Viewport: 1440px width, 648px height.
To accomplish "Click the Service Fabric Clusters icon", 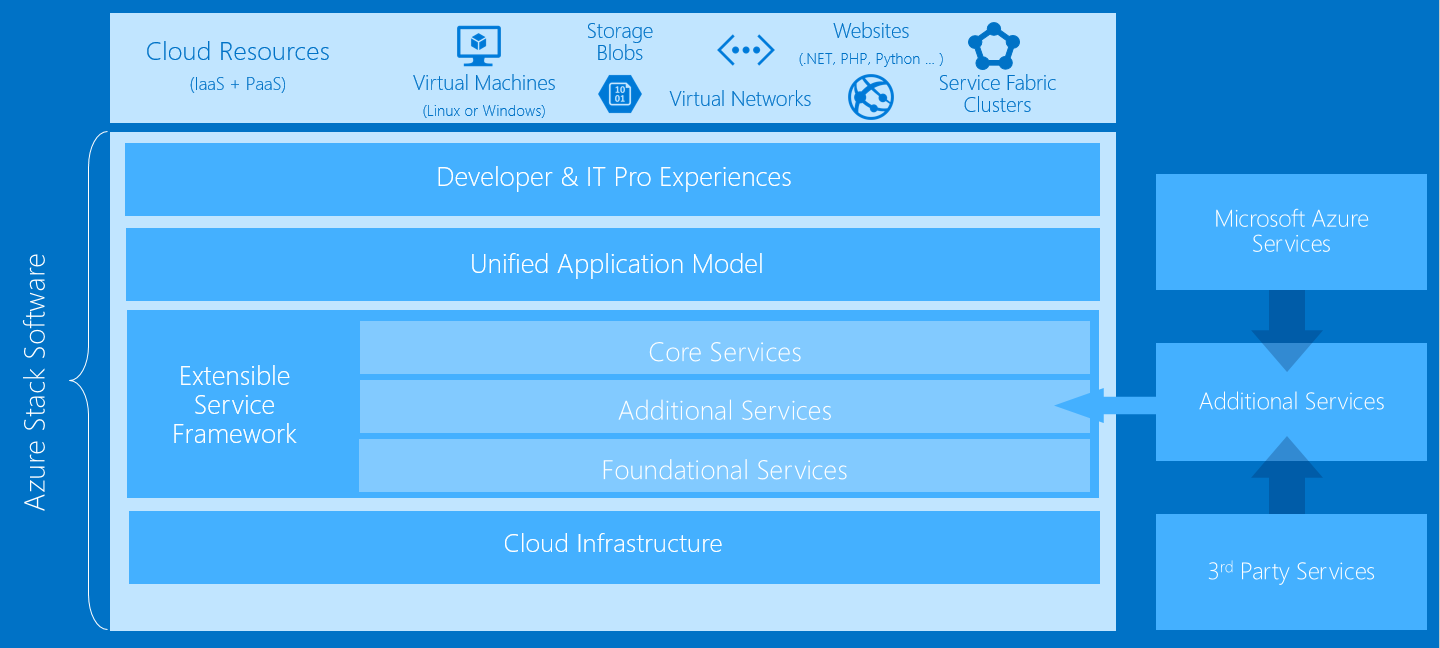I will point(994,47).
